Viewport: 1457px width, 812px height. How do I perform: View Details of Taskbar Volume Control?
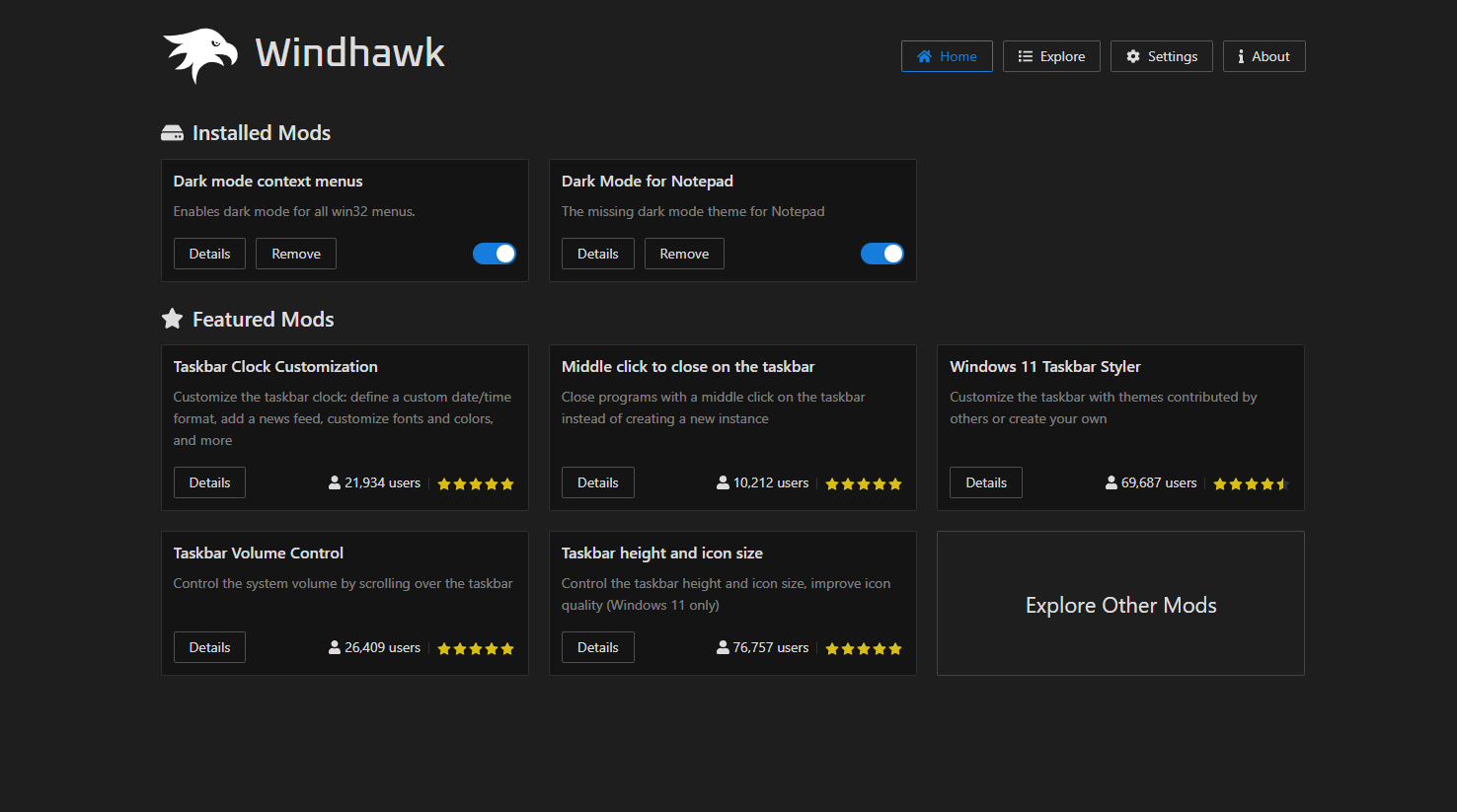[210, 647]
